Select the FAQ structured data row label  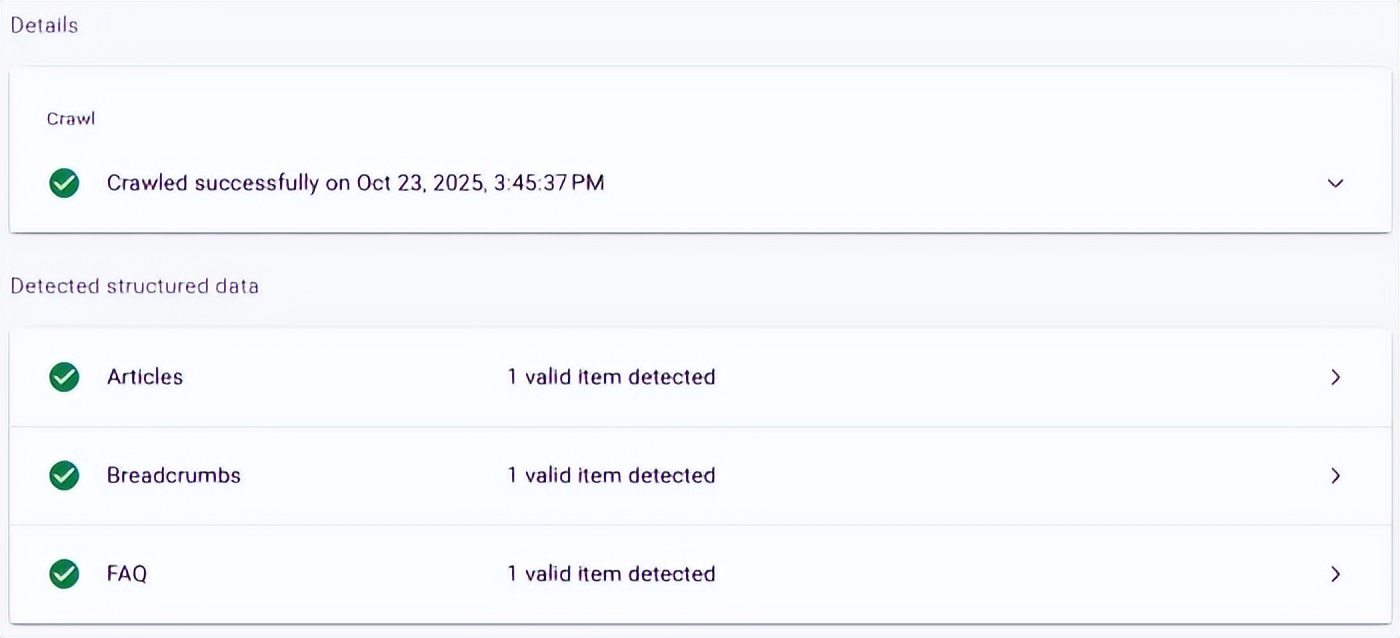pyautogui.click(x=127, y=574)
